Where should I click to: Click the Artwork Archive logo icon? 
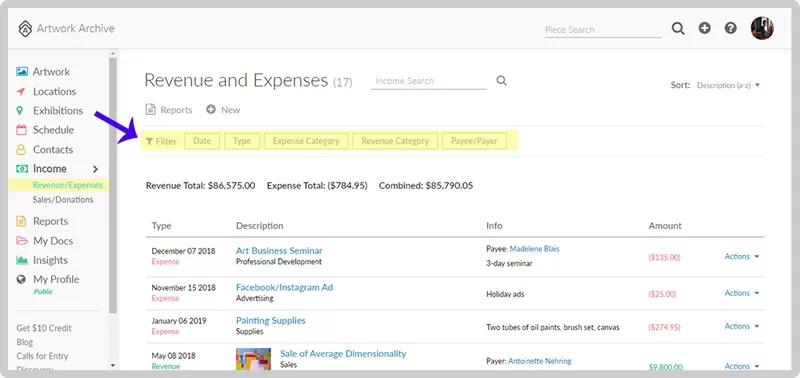25,29
